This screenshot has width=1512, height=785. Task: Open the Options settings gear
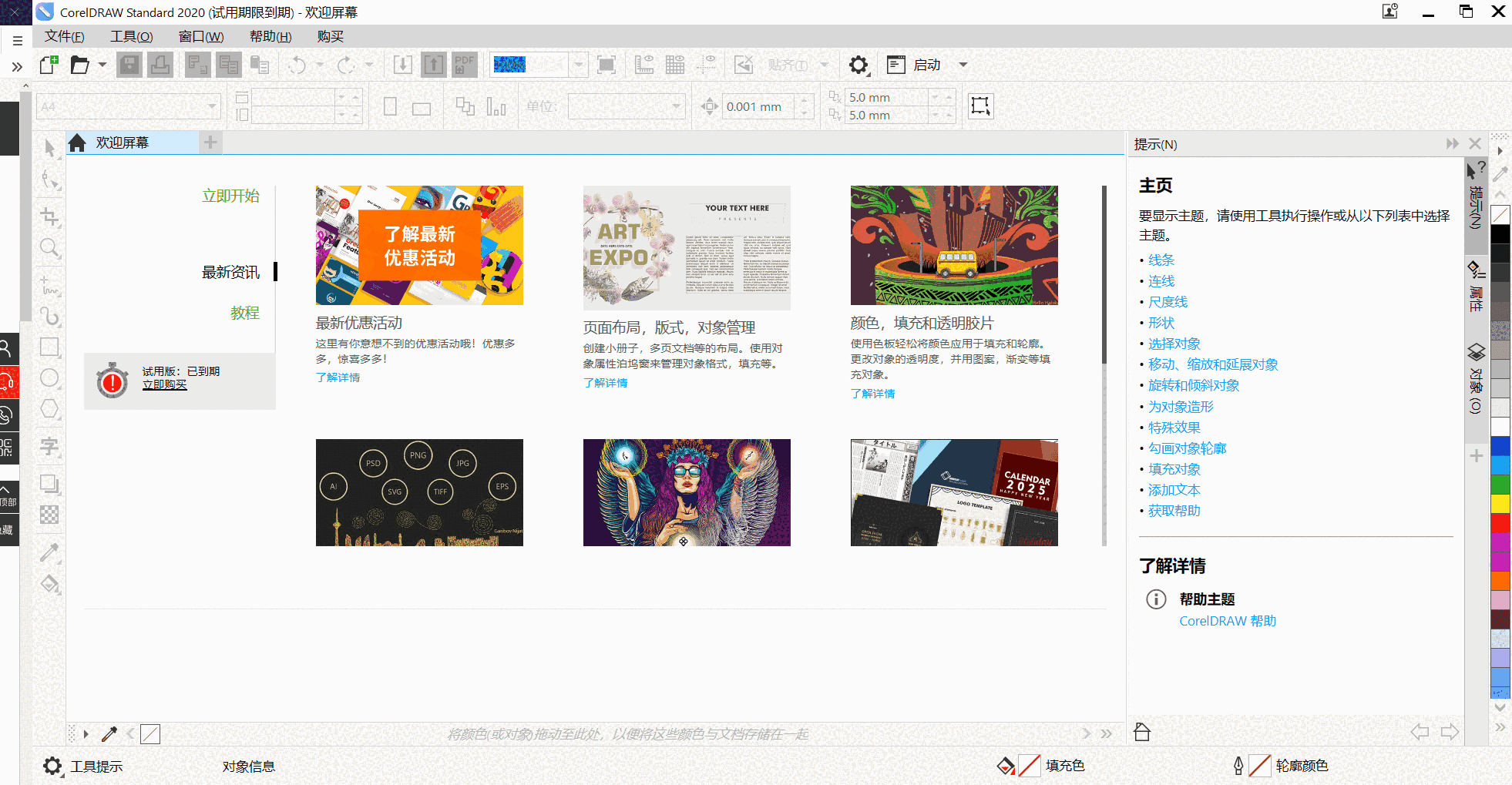click(858, 65)
